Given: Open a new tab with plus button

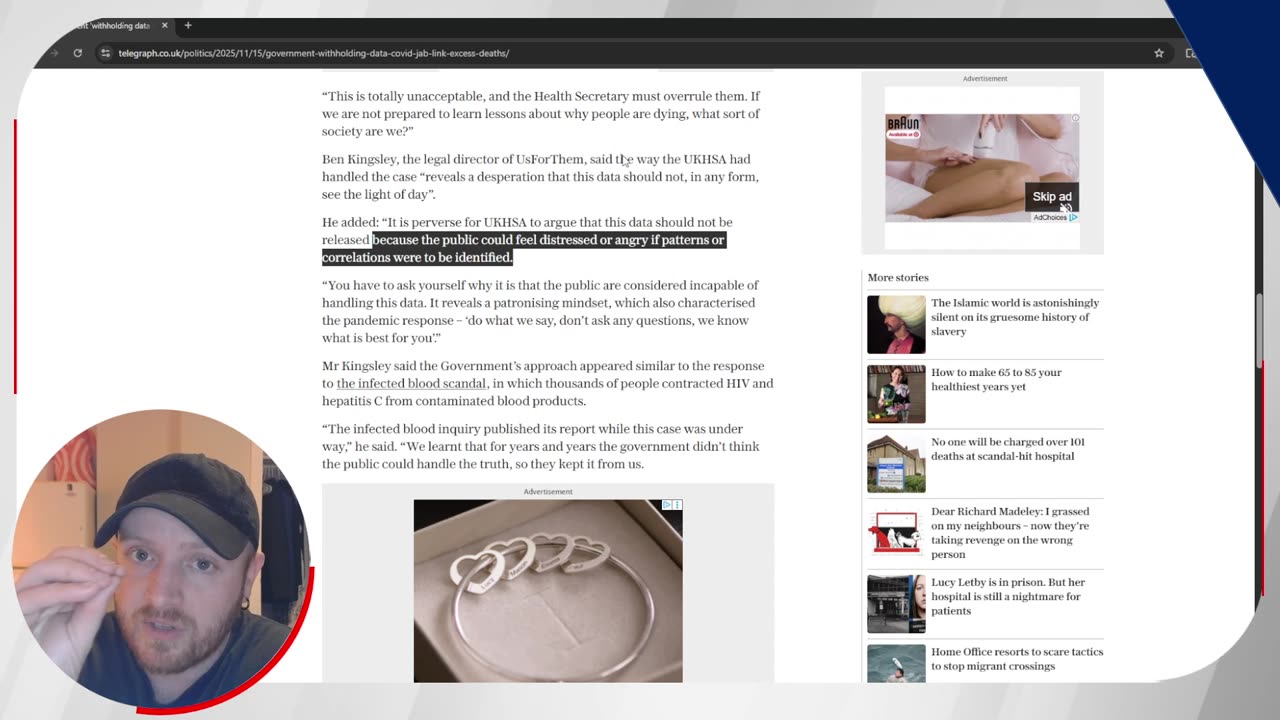Looking at the screenshot, I should (187, 25).
